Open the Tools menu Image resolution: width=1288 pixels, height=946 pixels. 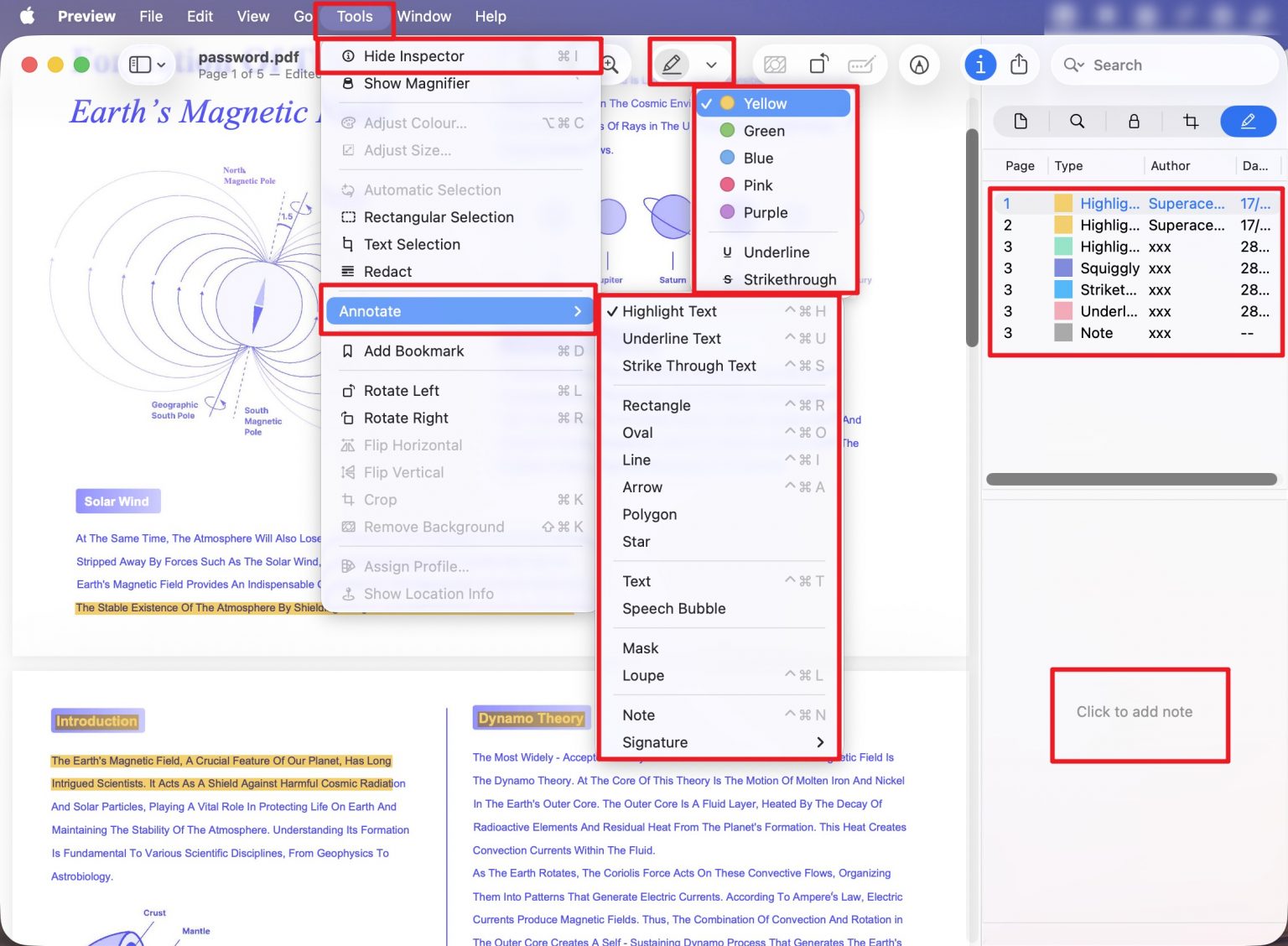pyautogui.click(x=355, y=16)
